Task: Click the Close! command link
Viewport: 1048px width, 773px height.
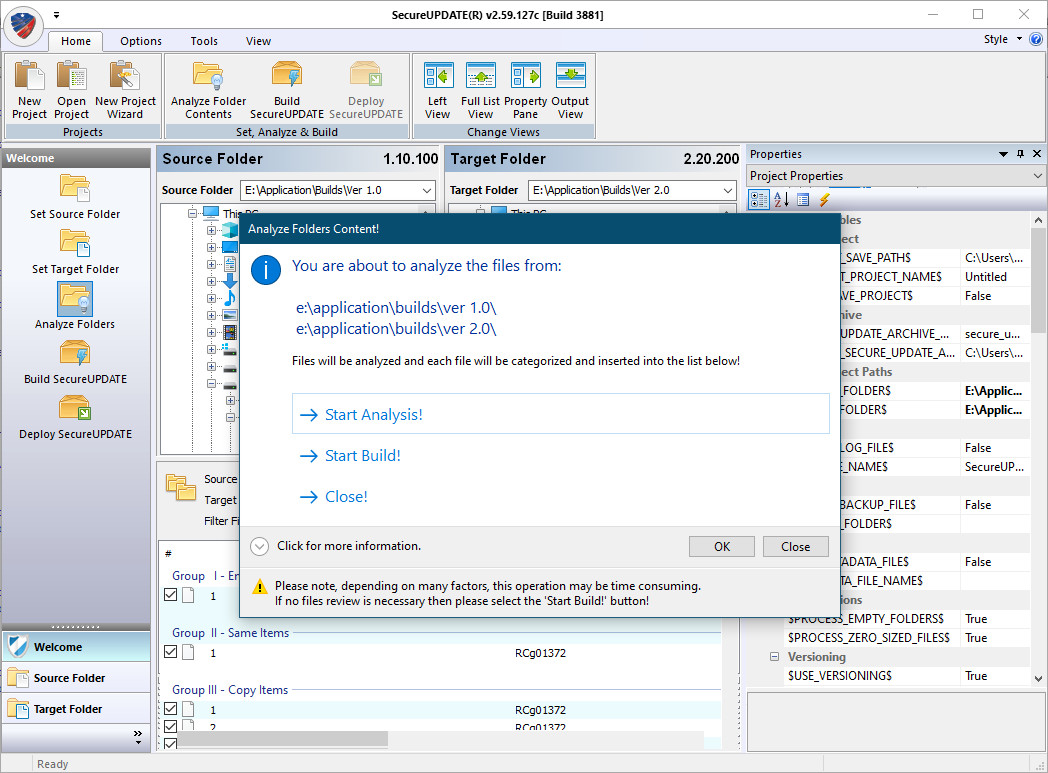Action: pos(334,496)
